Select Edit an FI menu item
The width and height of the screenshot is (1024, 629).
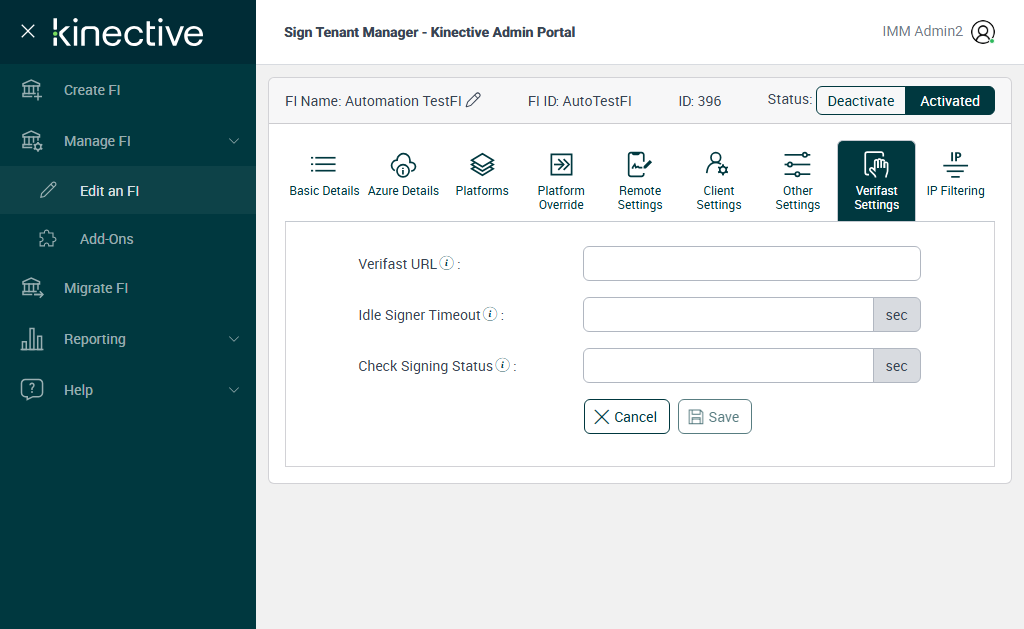pos(128,191)
